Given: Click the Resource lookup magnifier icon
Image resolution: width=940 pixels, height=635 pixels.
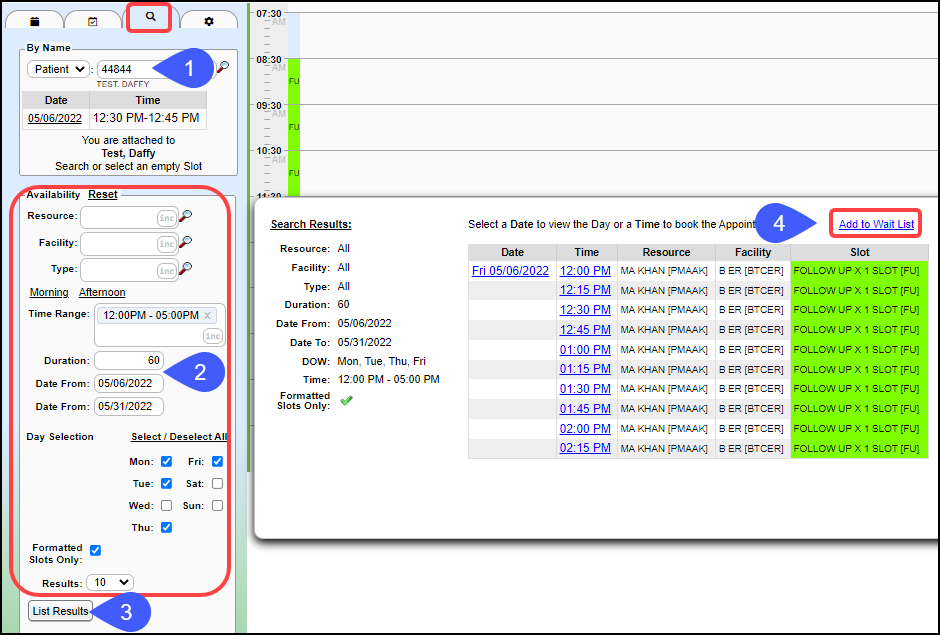Looking at the screenshot, I should pyautogui.click(x=186, y=216).
